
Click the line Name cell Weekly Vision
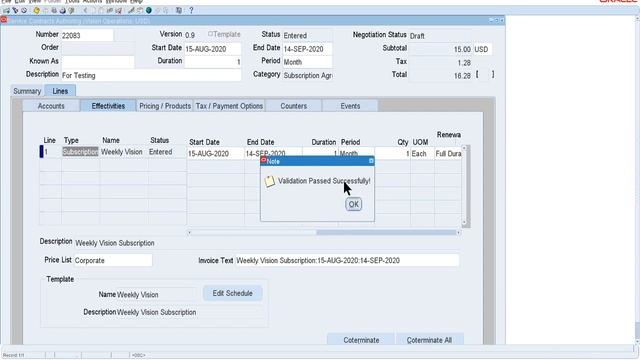tap(123, 152)
